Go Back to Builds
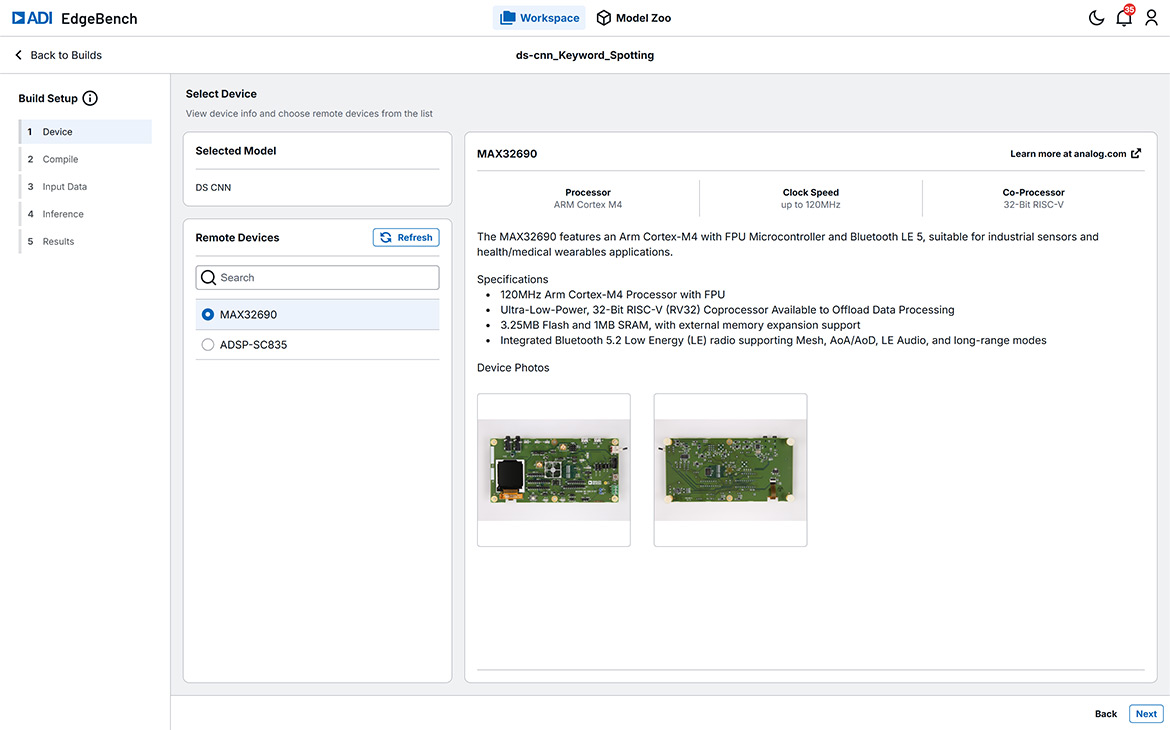This screenshot has height=730, width=1170. (x=58, y=55)
